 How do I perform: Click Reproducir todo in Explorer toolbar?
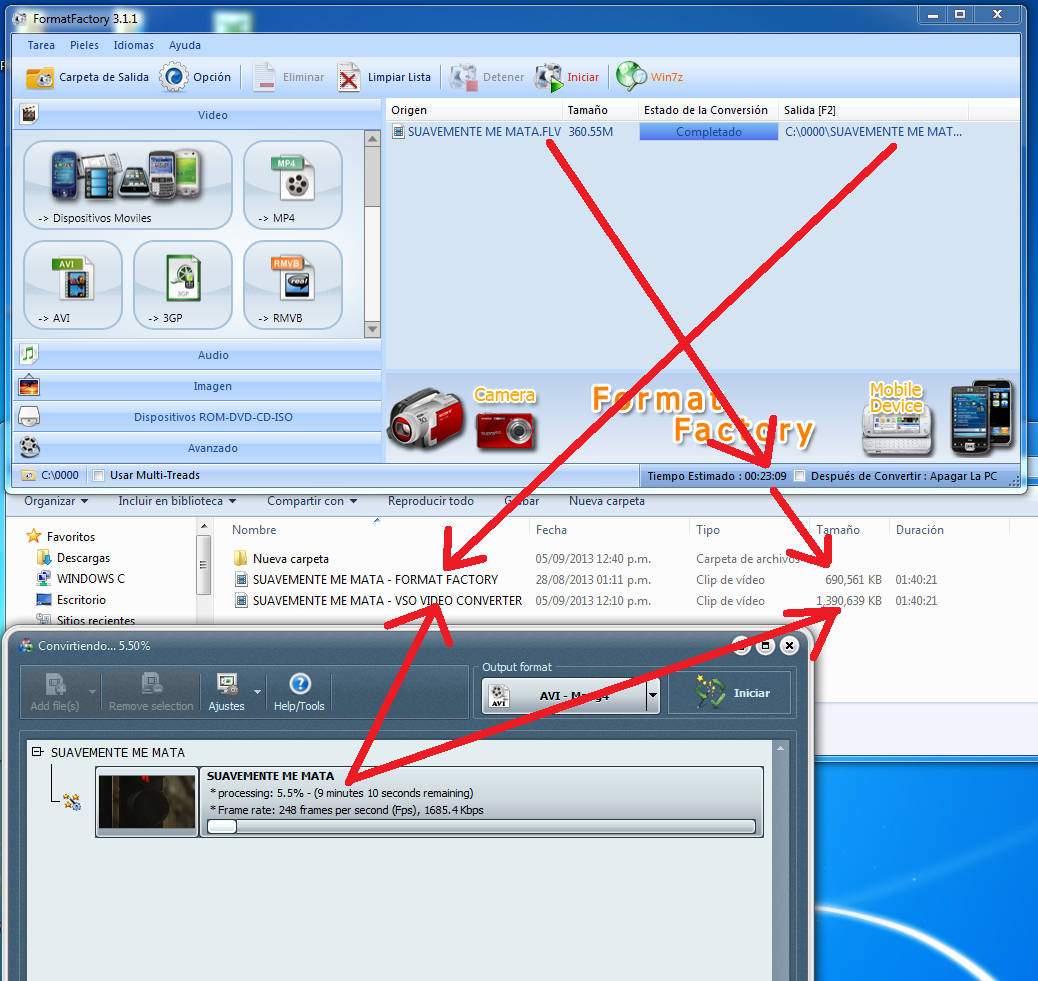[x=431, y=501]
